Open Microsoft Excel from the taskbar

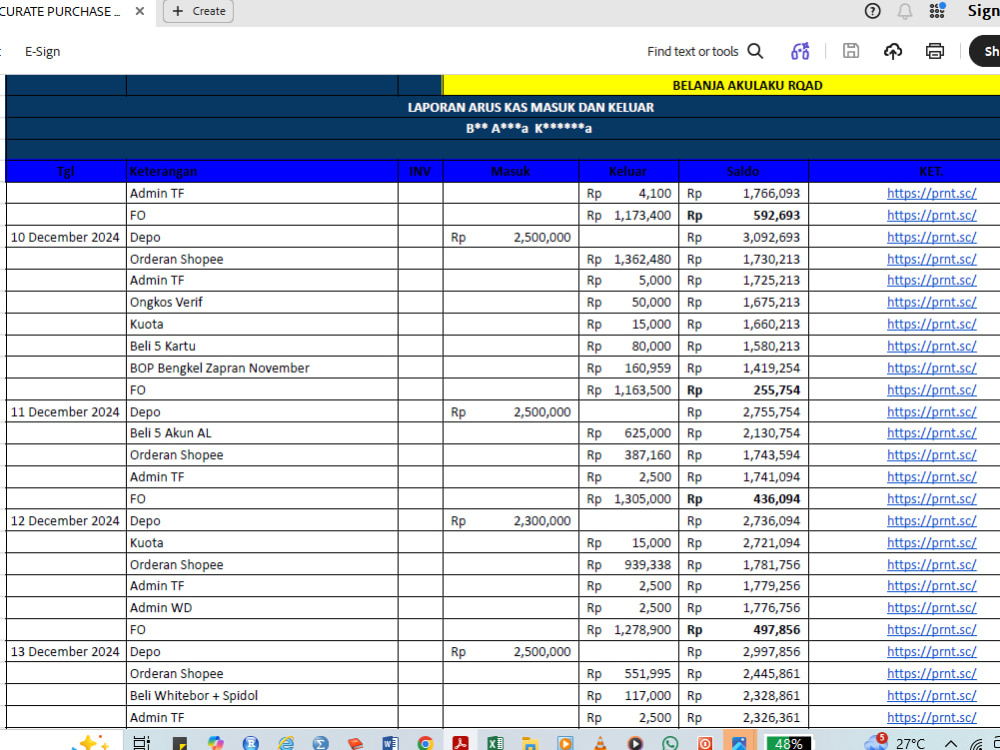[495, 742]
